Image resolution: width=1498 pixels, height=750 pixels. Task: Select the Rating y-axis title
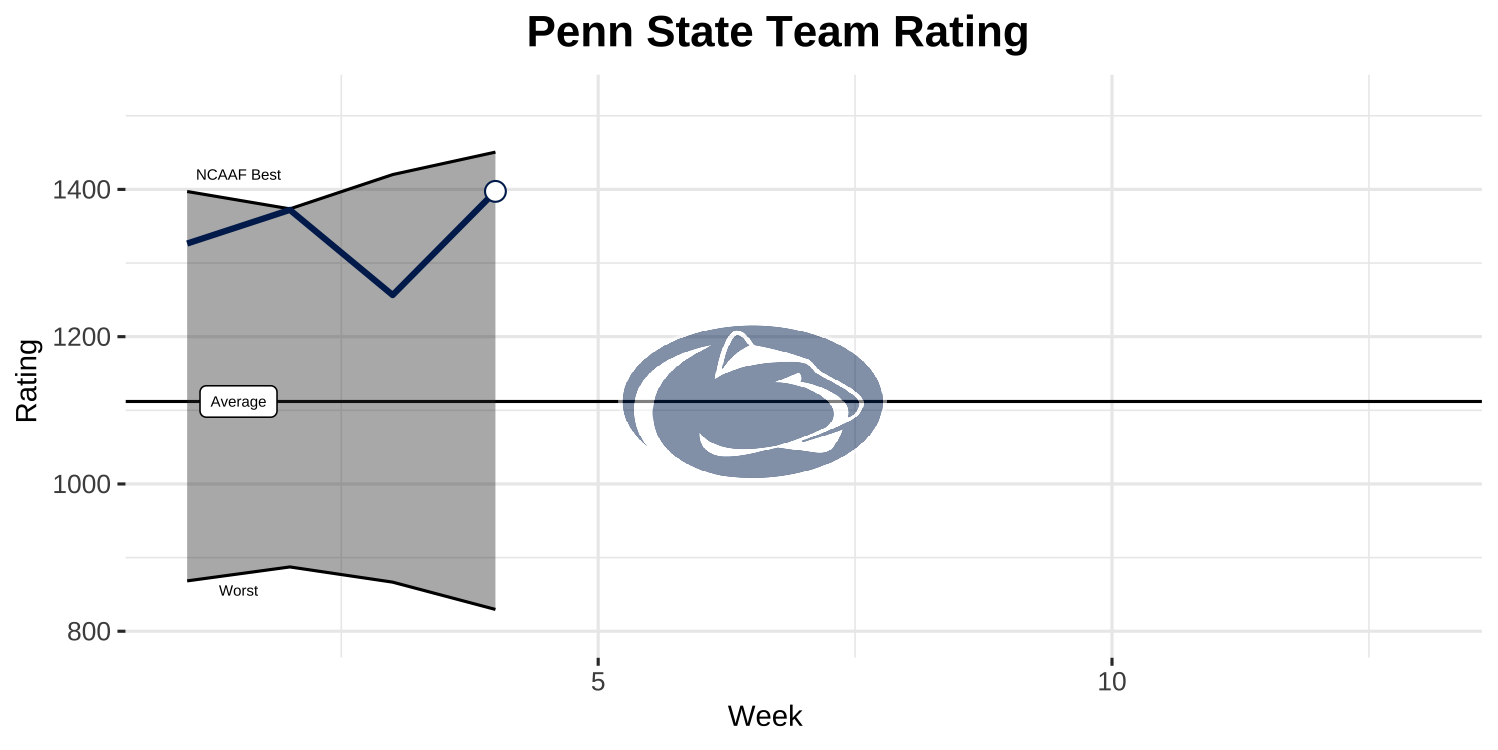[x=27, y=381]
